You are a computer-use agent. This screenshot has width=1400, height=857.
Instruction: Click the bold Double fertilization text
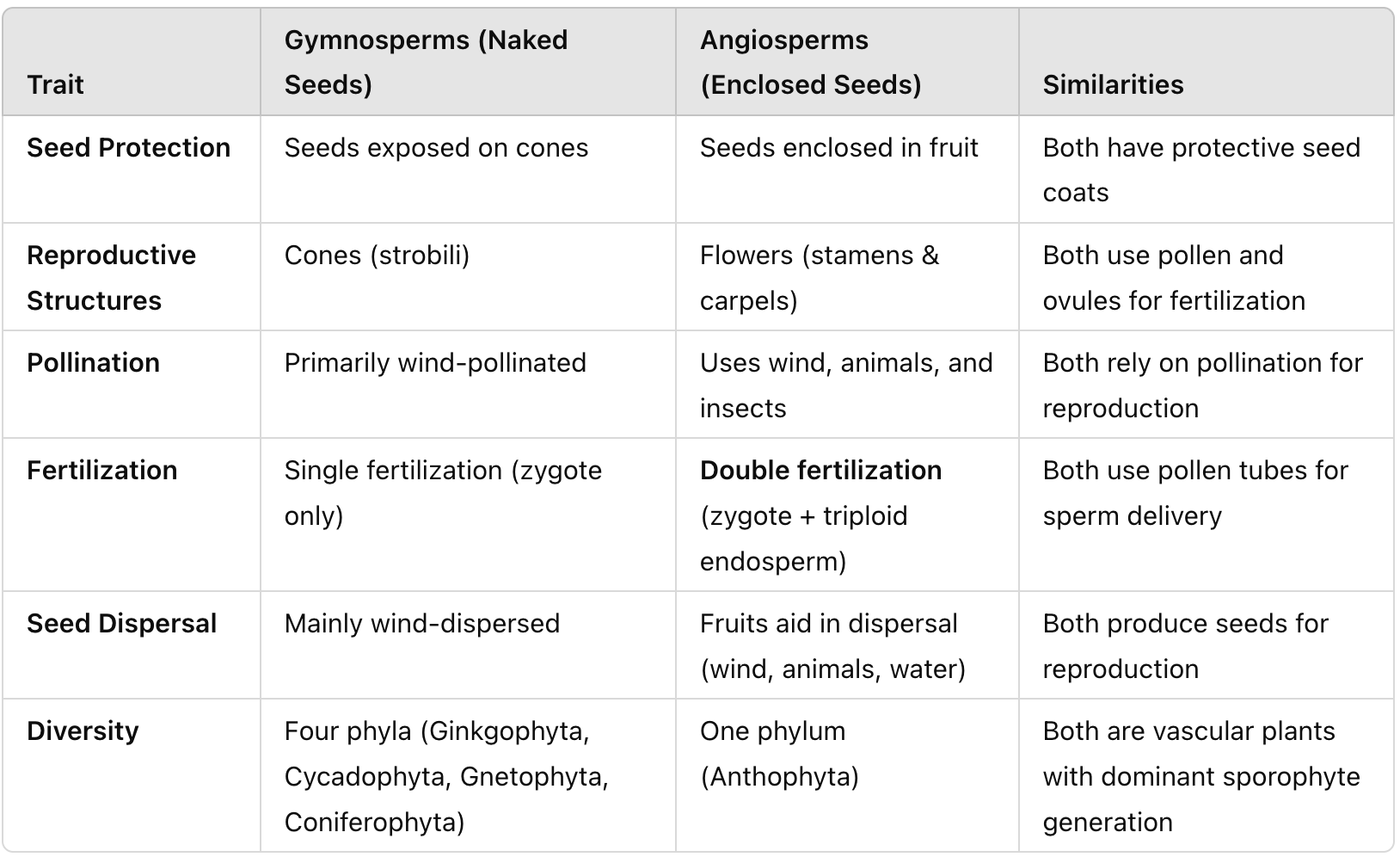click(x=820, y=470)
